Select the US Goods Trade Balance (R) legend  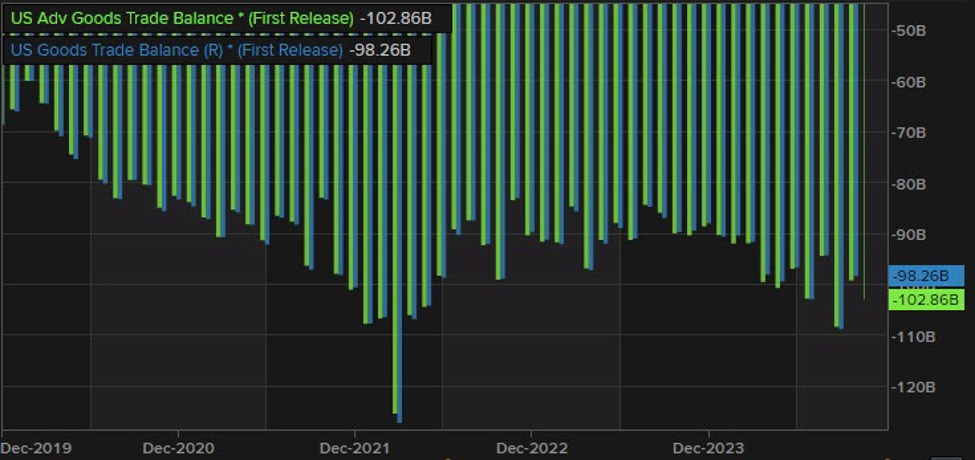(175, 49)
